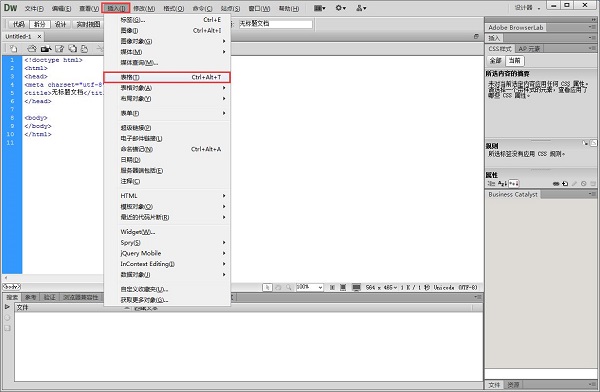Screen dimensions: 600x392
Task: Open the workspace switcher 设计器 dropdown
Action: (x=528, y=8)
